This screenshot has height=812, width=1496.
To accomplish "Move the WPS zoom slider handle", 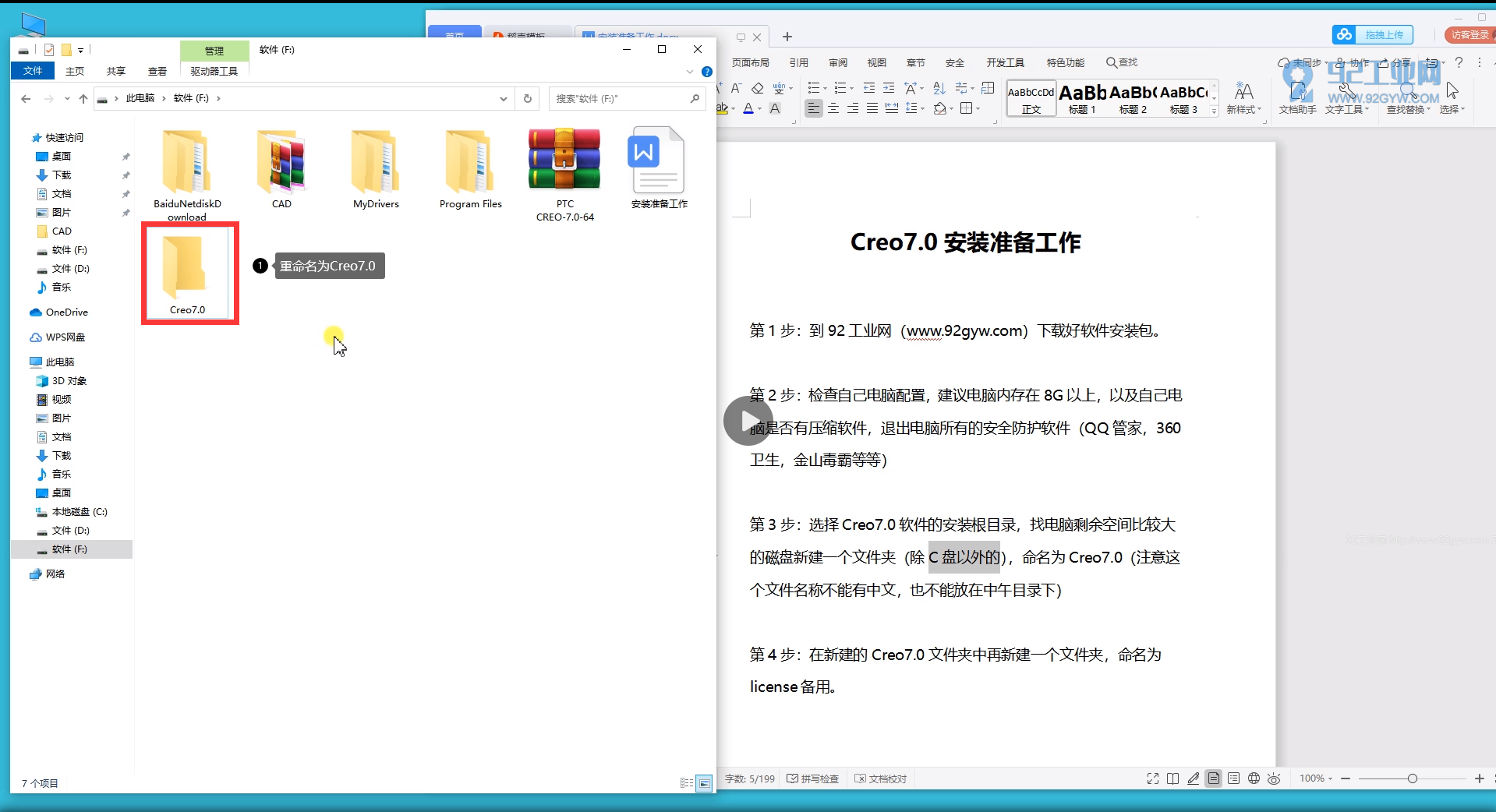I will [x=1412, y=778].
